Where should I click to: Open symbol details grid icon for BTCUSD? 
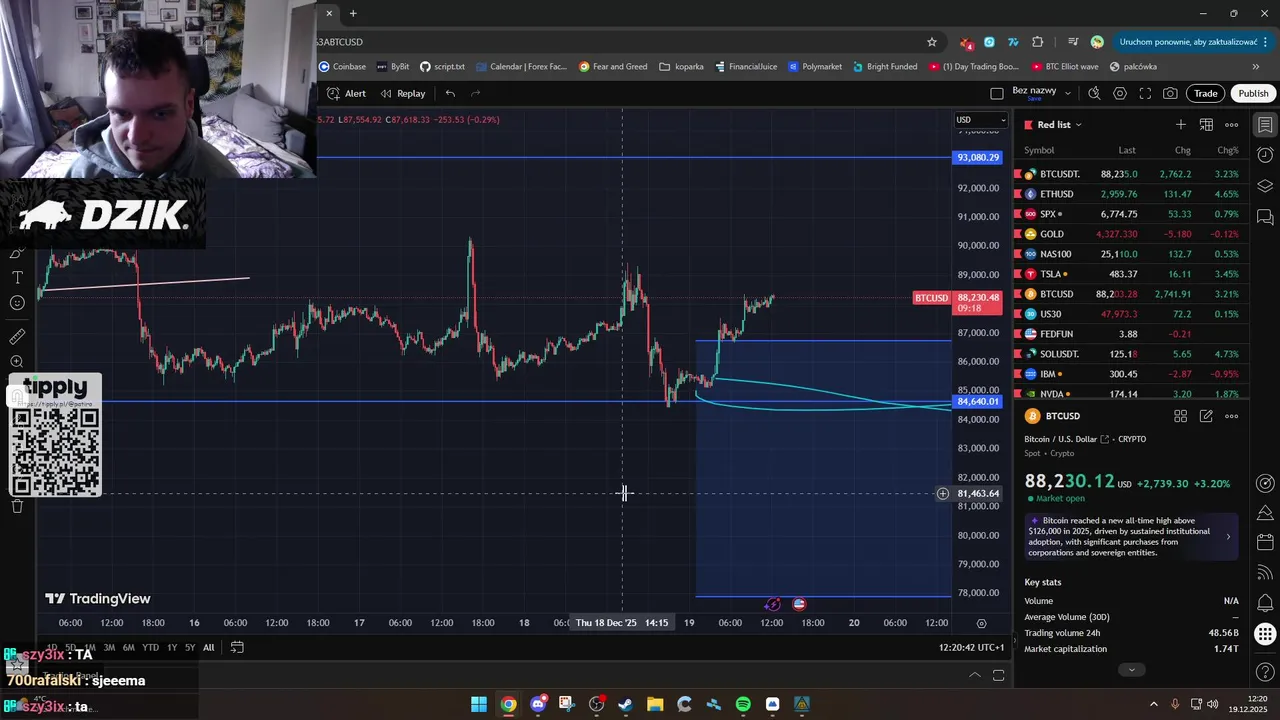pyautogui.click(x=1181, y=416)
